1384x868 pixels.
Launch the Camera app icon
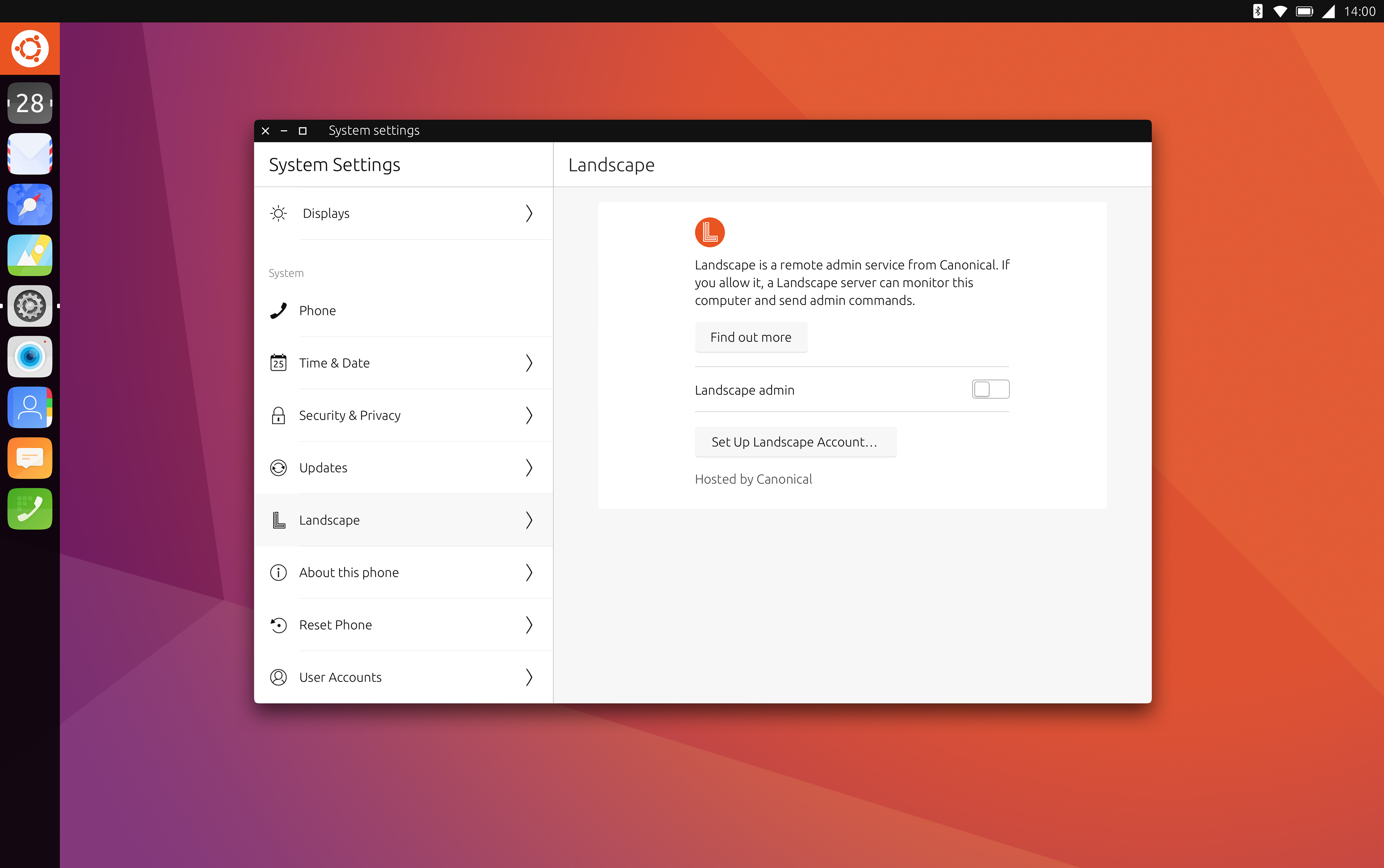click(30, 356)
